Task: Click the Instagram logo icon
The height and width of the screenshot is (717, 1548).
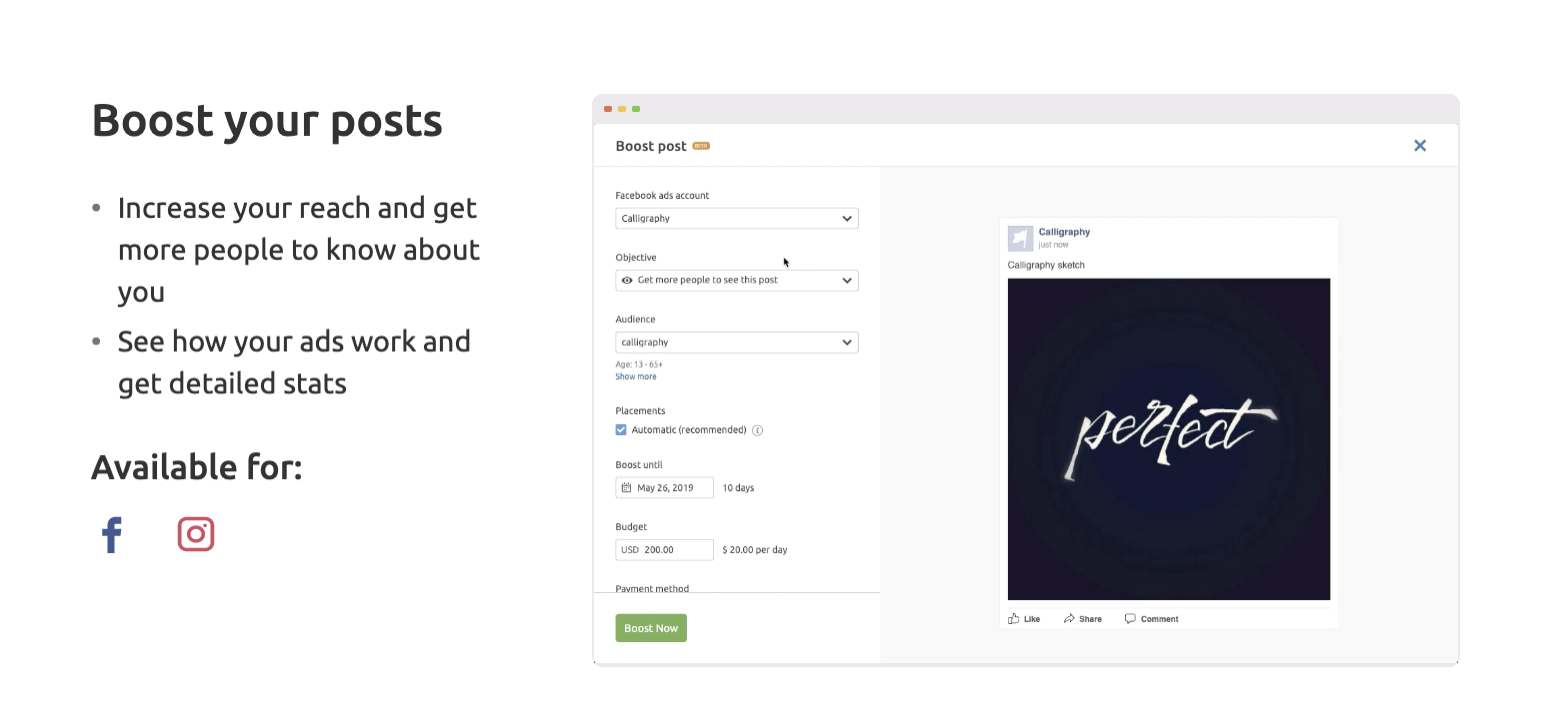Action: (196, 534)
